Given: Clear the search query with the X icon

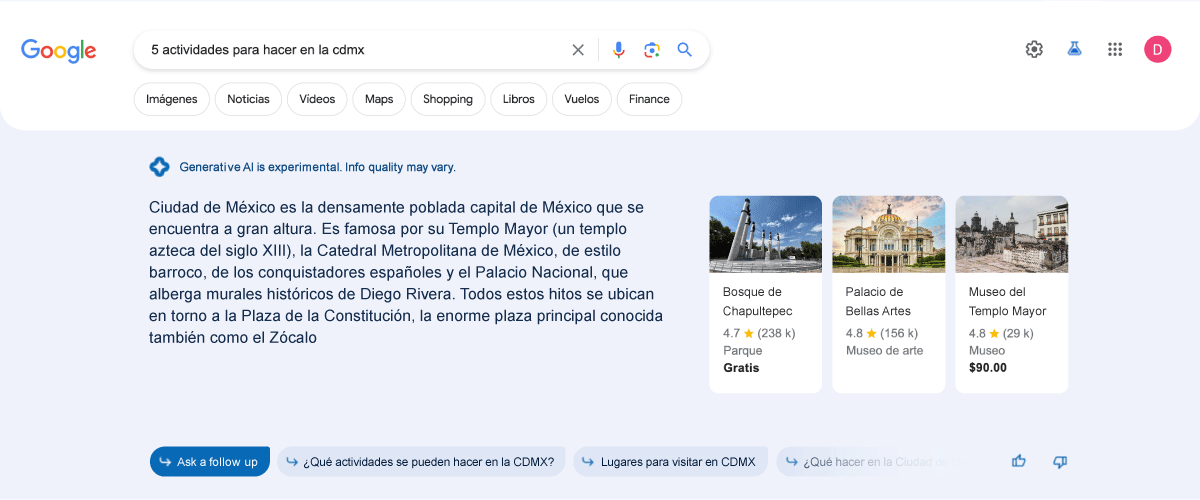Looking at the screenshot, I should point(578,50).
